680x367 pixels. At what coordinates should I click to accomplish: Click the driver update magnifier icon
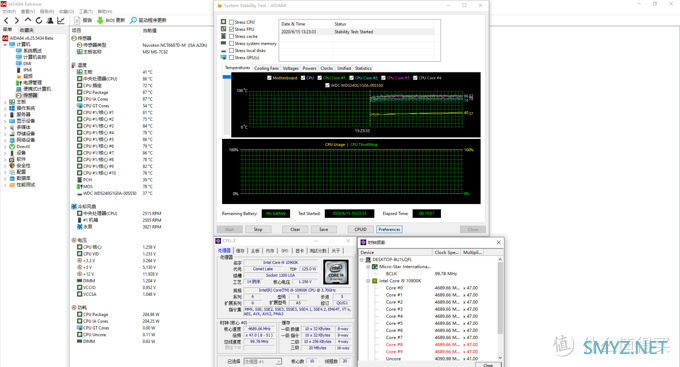click(x=133, y=20)
